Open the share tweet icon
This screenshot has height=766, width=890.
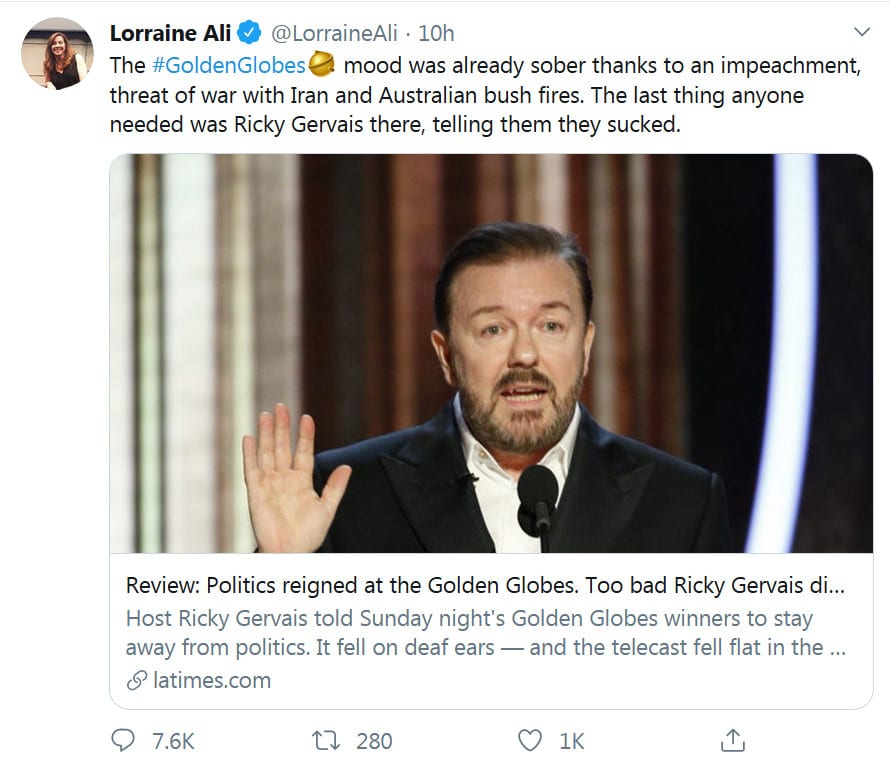tap(733, 740)
